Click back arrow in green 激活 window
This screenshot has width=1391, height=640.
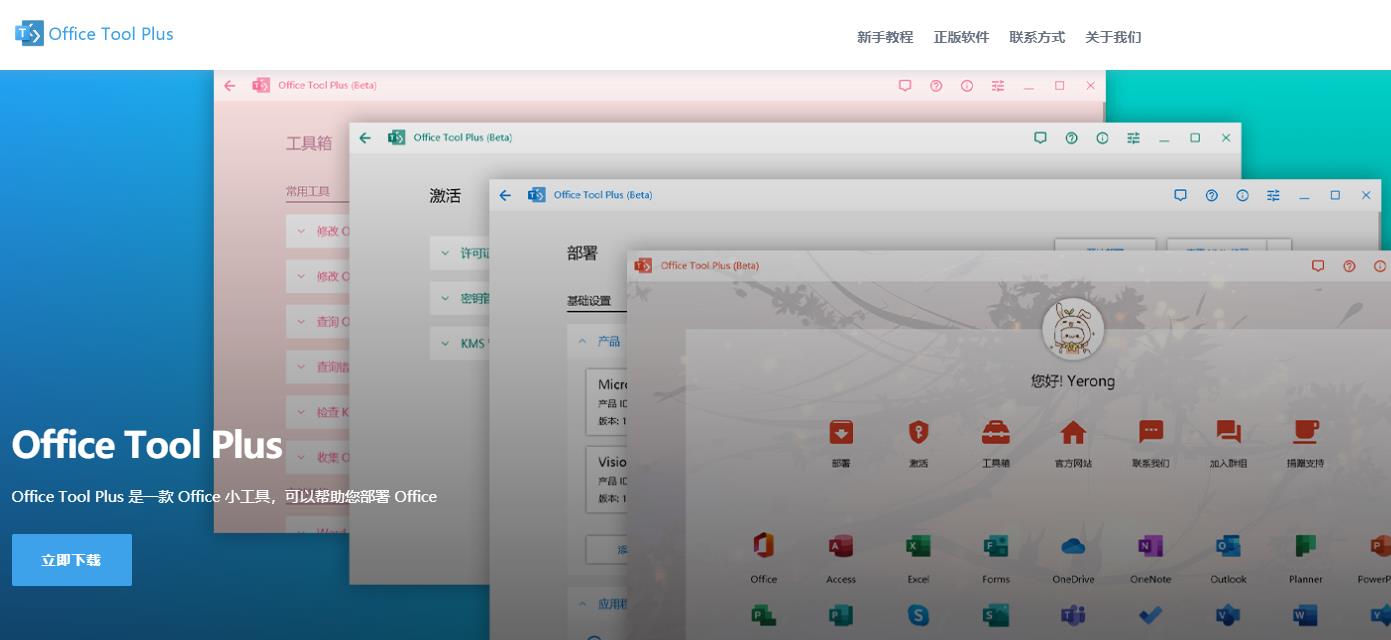coord(365,138)
